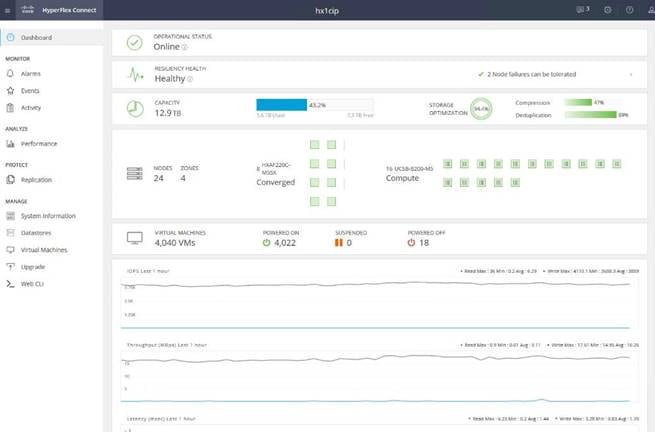The image size is (655, 432).
Task: Expand the Resiliency Health details chevron
Action: click(631, 75)
